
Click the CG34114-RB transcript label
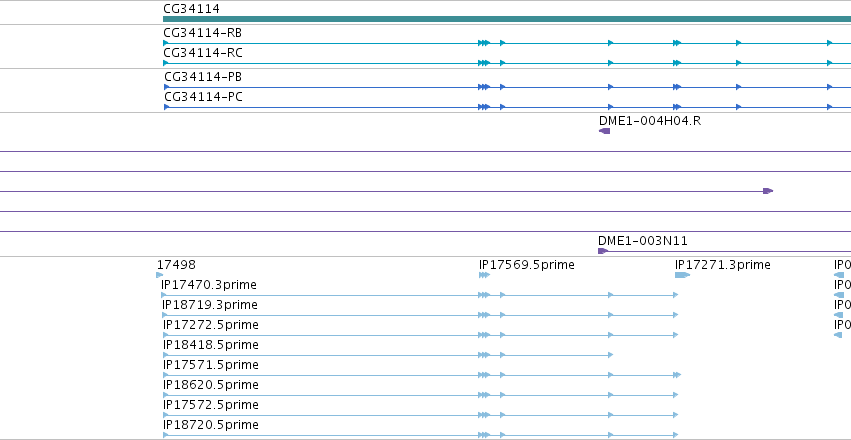202,33
